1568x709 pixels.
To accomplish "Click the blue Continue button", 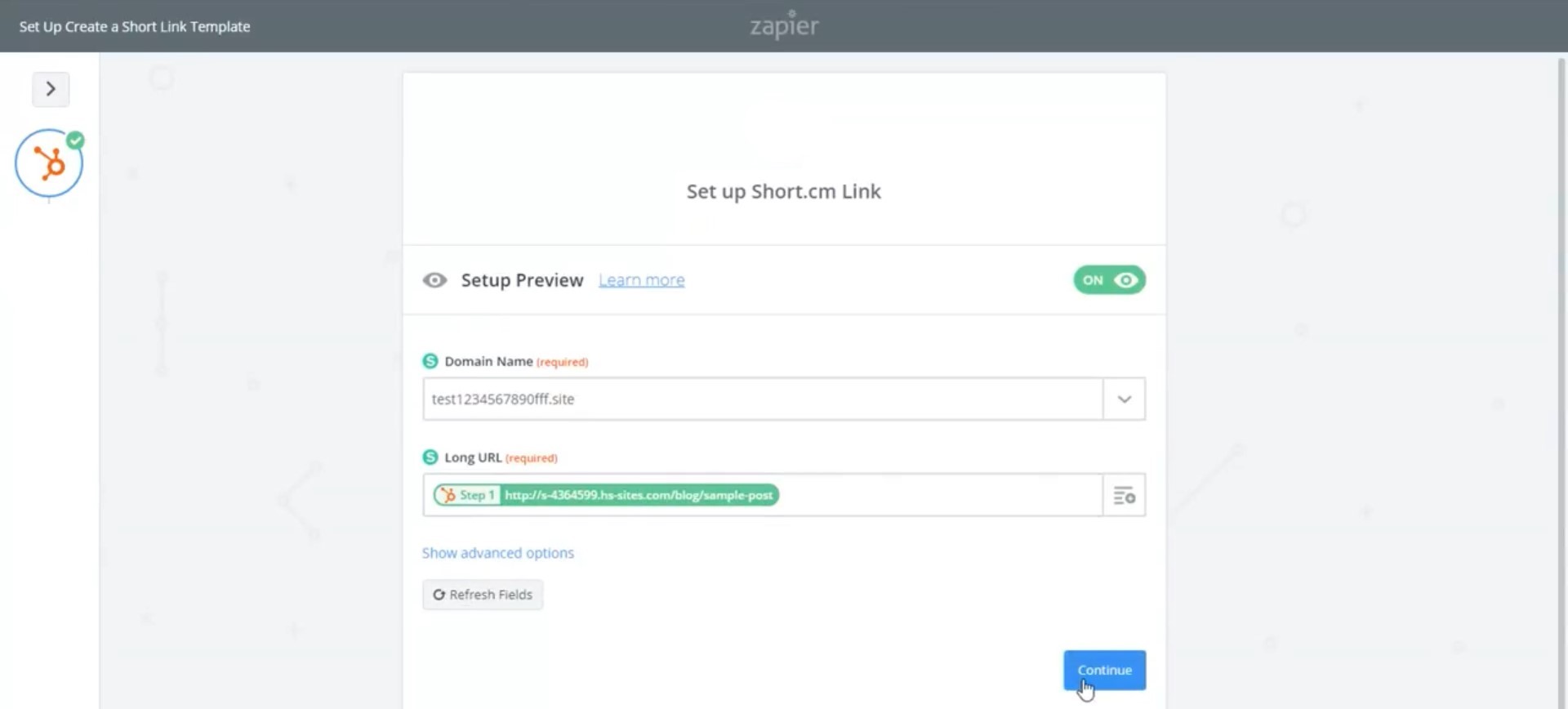I will [1104, 670].
